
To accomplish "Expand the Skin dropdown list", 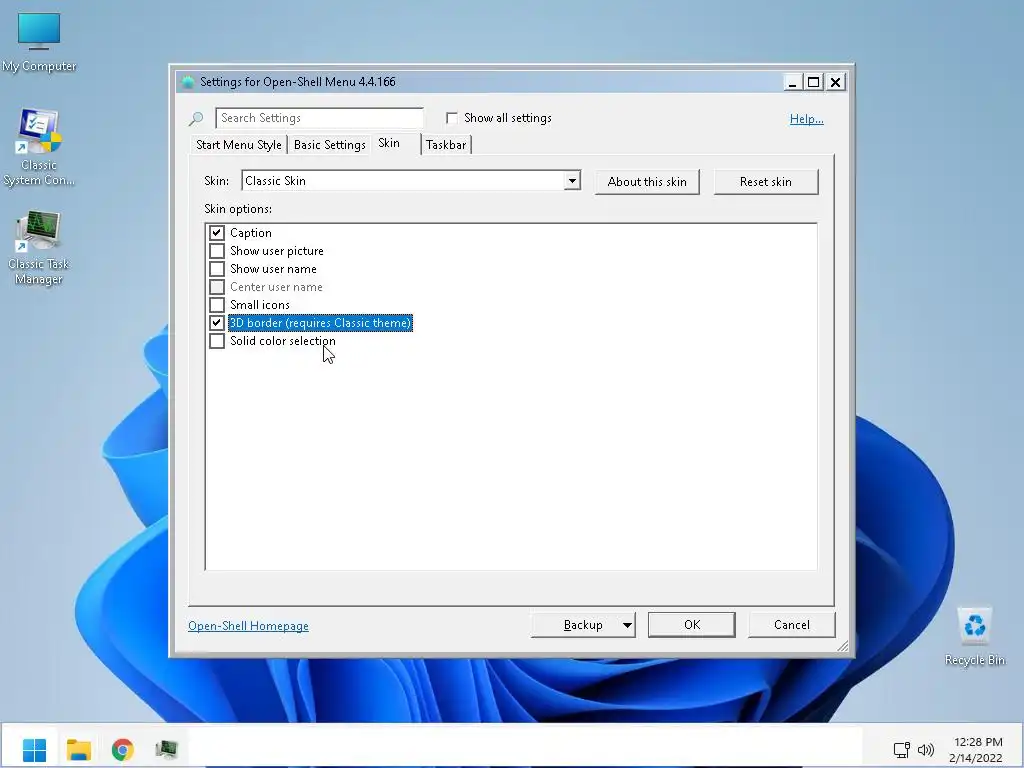I will click(x=572, y=181).
